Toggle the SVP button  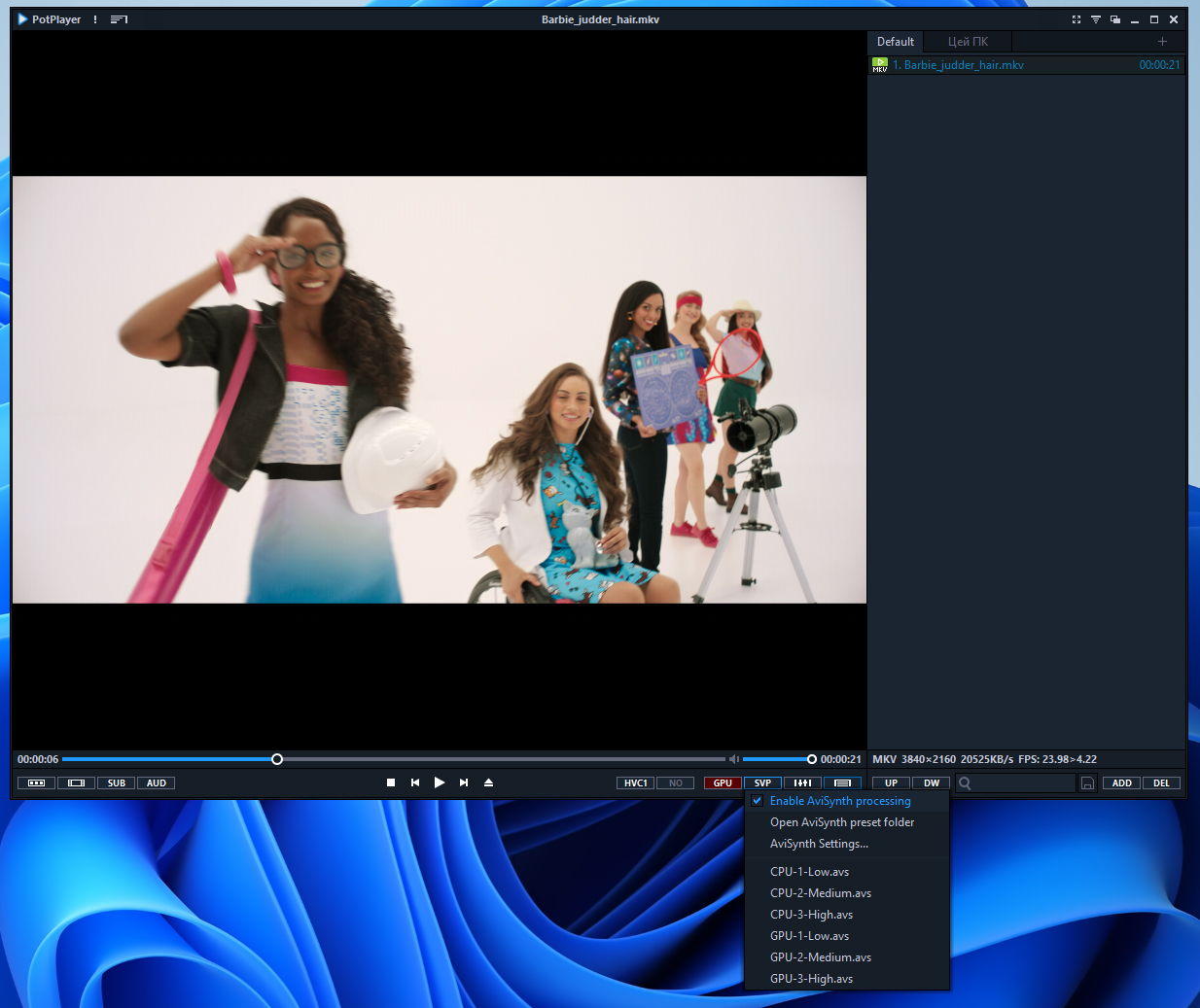coord(762,782)
